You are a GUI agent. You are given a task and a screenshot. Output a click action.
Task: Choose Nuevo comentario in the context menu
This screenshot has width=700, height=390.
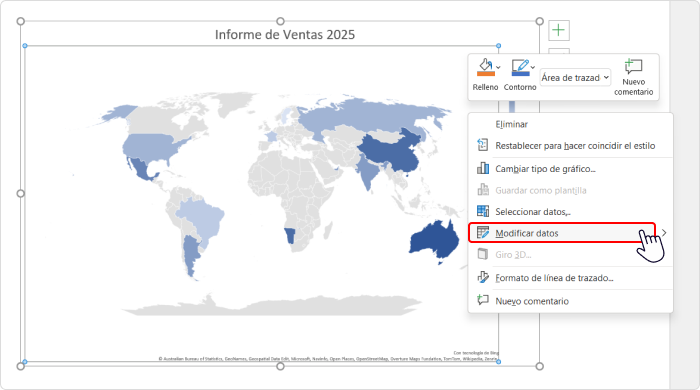pos(532,301)
